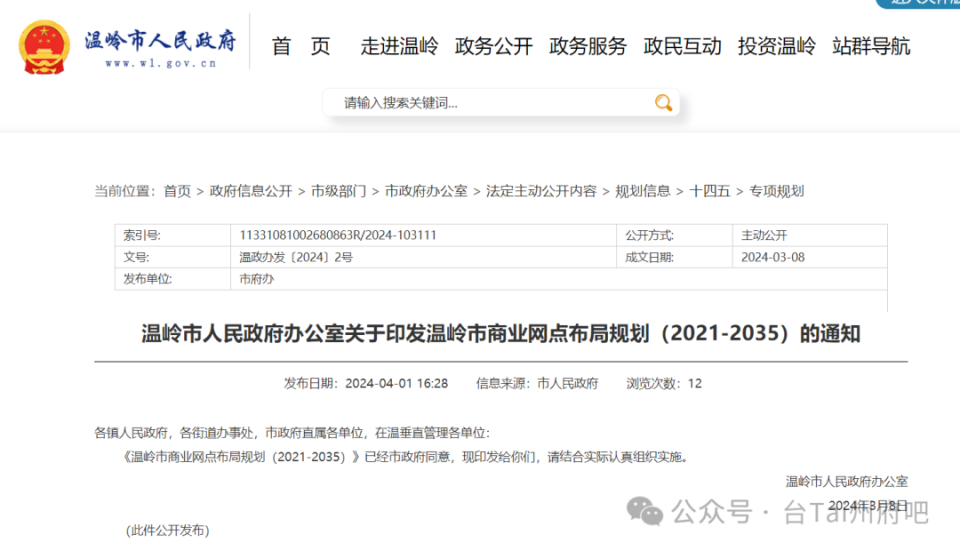
Task: Click the document number 温政办发〔2024〕2号
Action: click(x=296, y=257)
